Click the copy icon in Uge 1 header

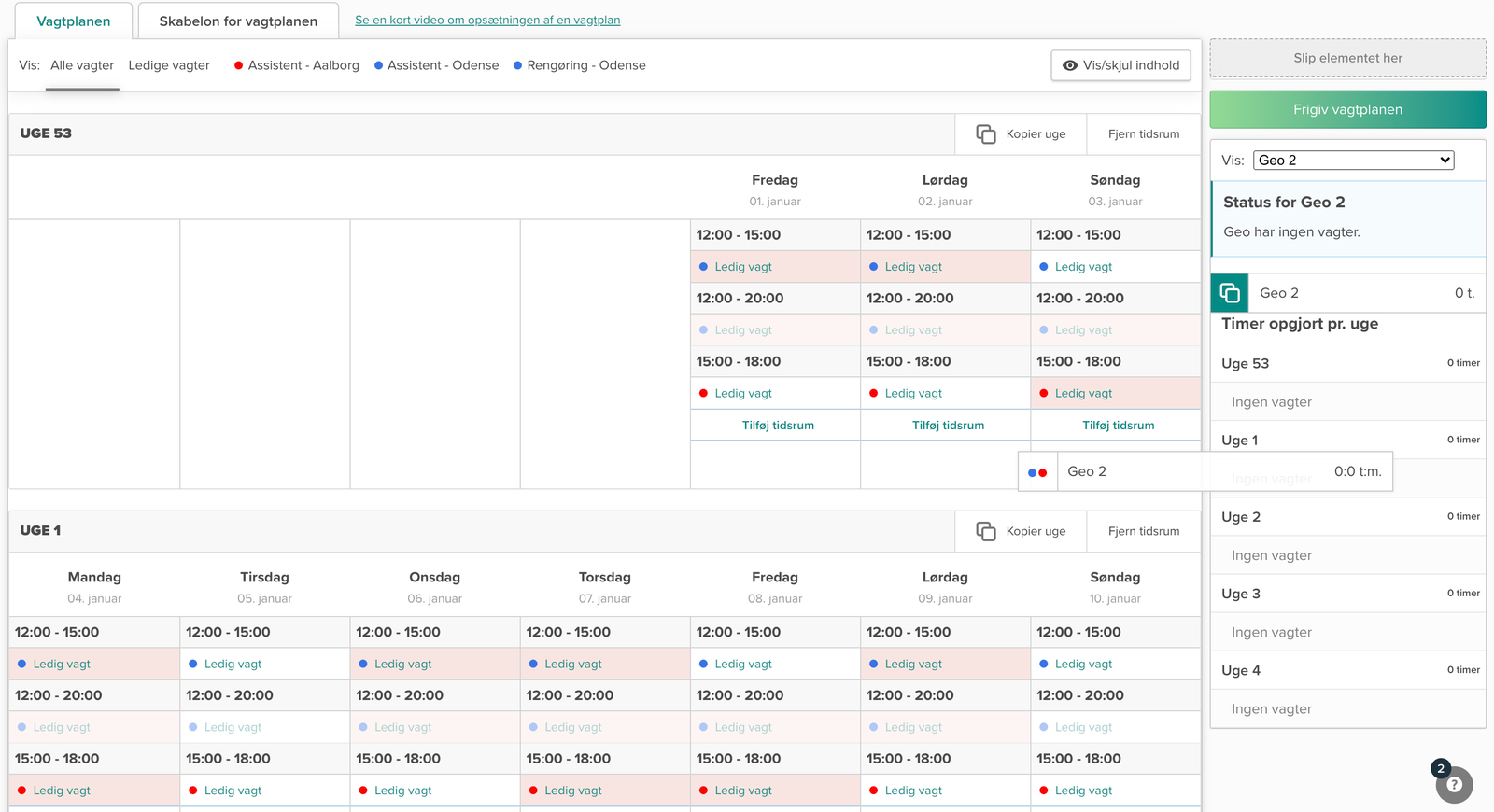pyautogui.click(x=985, y=531)
